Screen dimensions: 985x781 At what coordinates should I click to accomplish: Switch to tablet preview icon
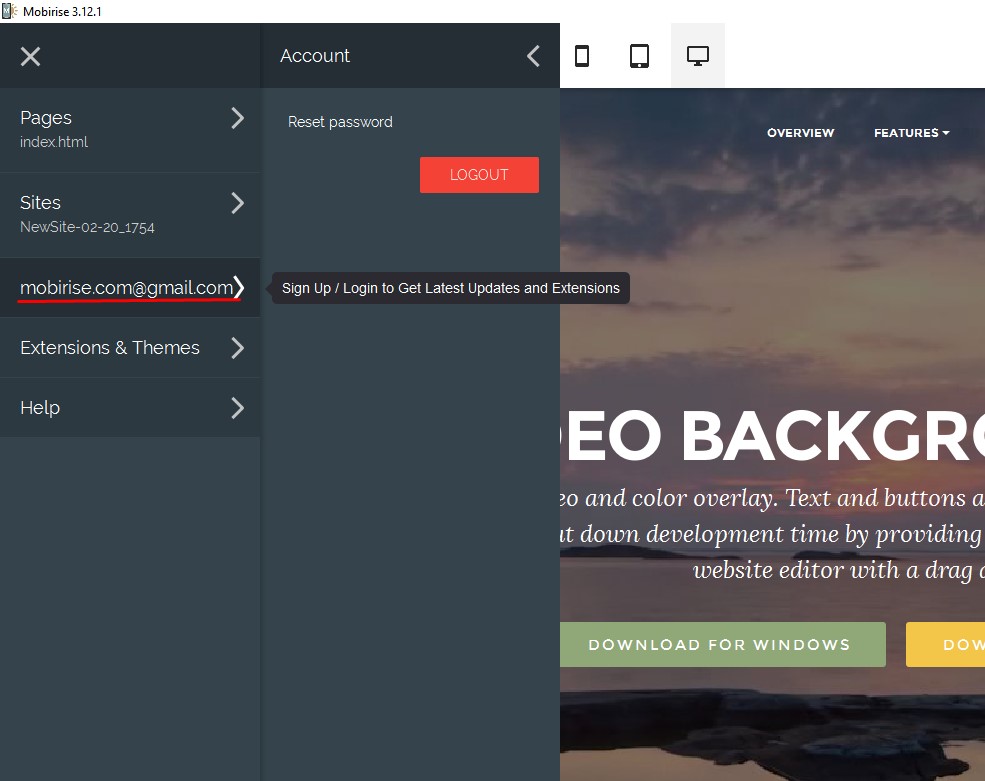point(639,56)
